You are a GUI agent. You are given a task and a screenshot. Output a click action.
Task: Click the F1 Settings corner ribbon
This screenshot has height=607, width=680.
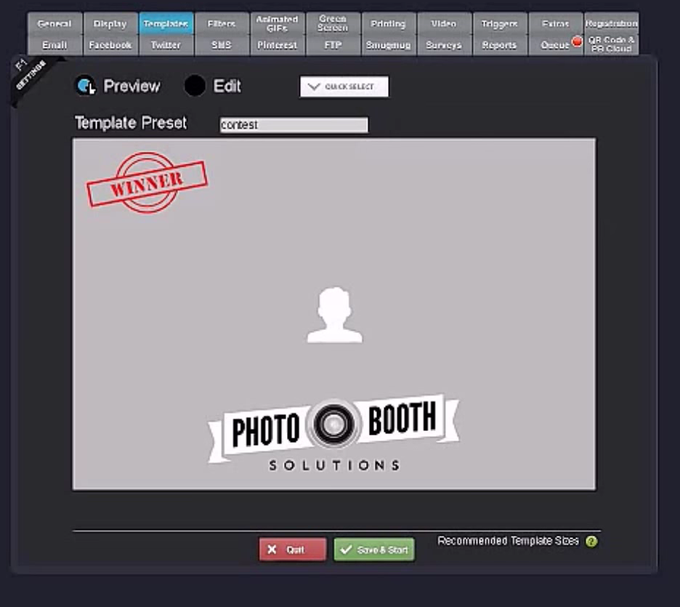(x=31, y=75)
